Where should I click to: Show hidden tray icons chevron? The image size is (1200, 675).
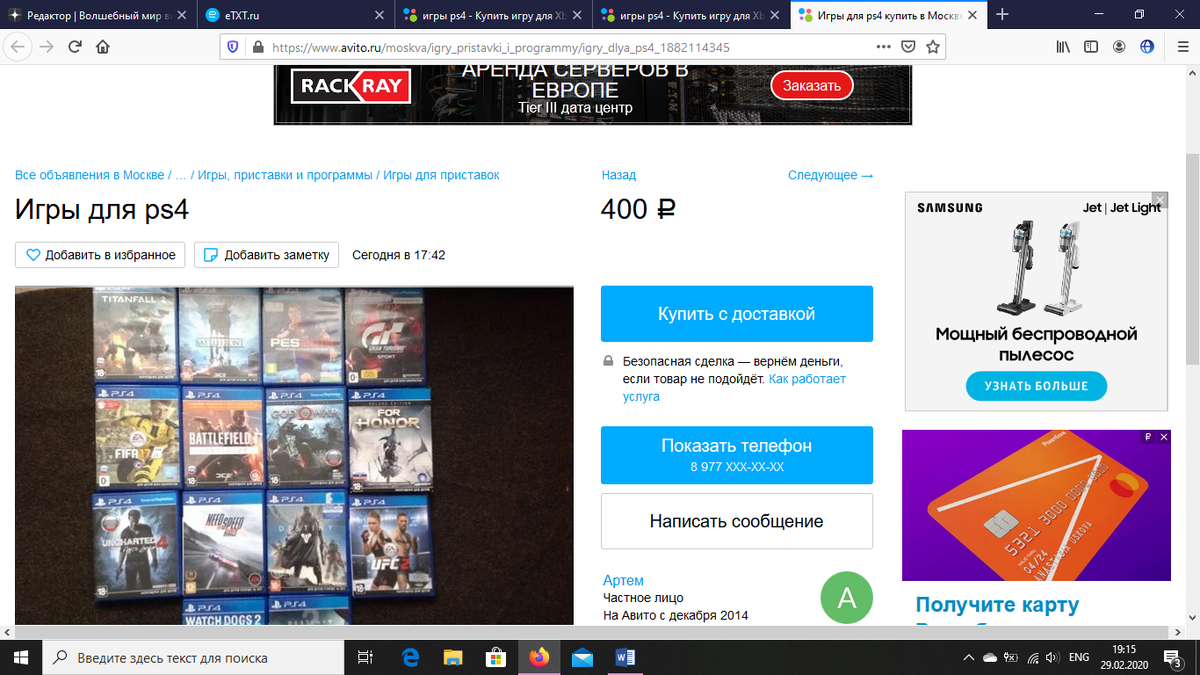[x=967, y=658]
